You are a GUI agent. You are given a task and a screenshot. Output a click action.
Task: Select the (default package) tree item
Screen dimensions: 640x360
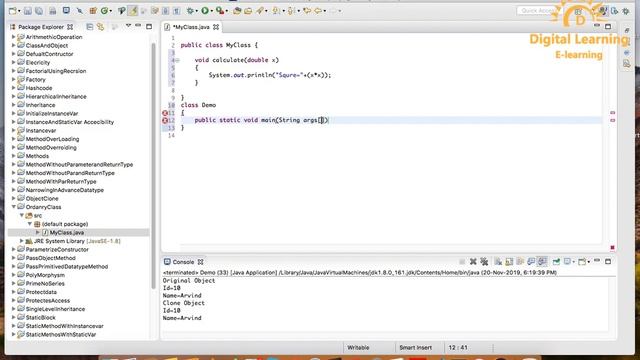[64, 224]
